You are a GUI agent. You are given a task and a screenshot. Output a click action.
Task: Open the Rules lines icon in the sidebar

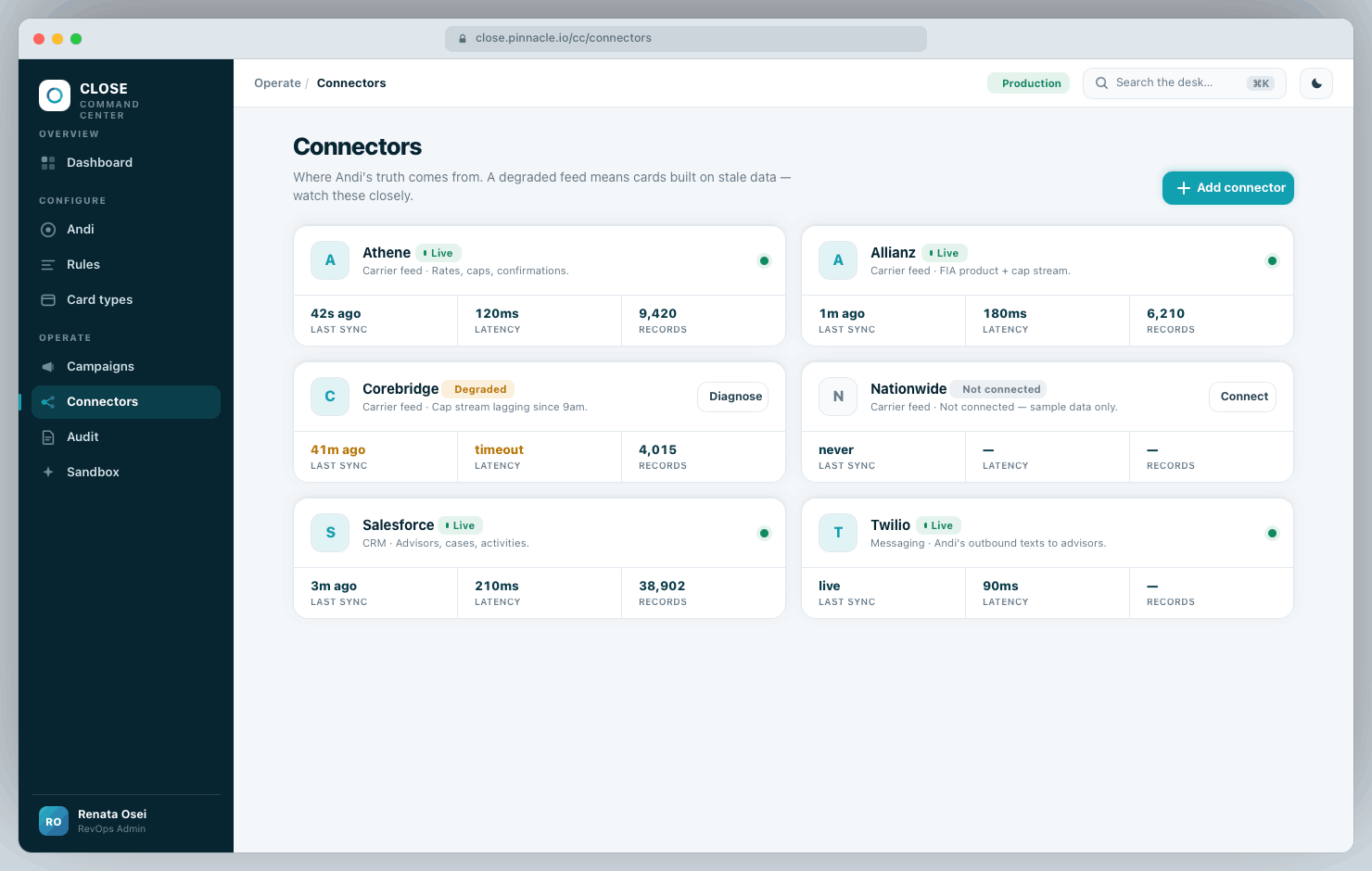(48, 265)
